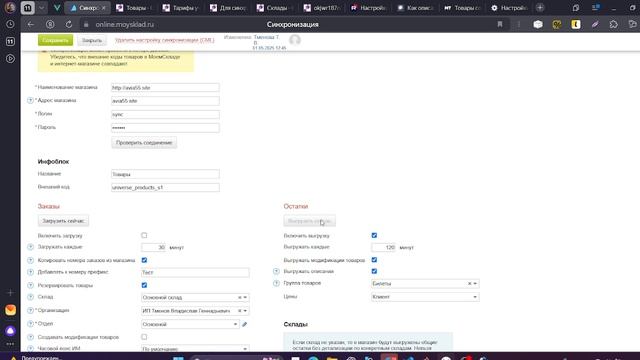Switch to the okjwr187 browser tab

coord(322,8)
